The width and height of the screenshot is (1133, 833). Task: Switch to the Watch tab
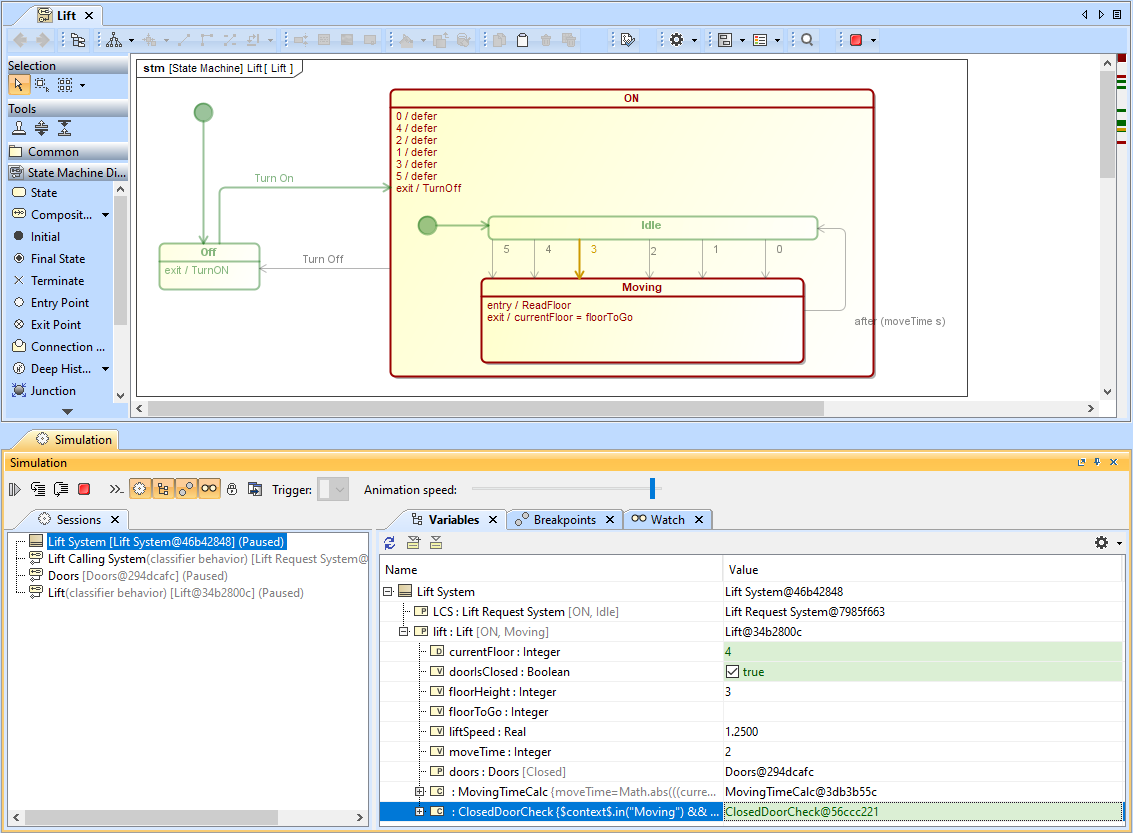pyautogui.click(x=667, y=520)
